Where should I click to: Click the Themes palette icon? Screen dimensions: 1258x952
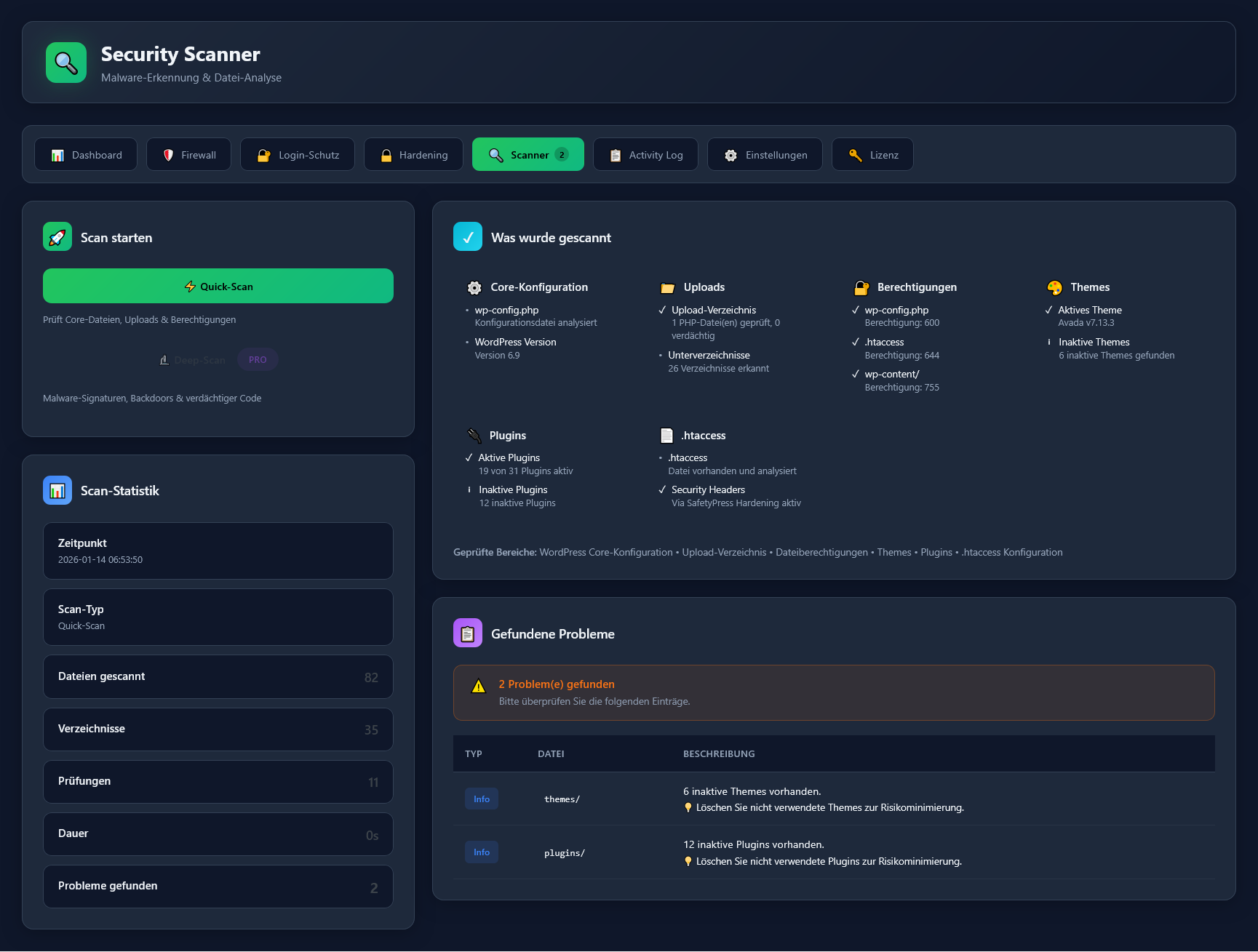(1054, 287)
